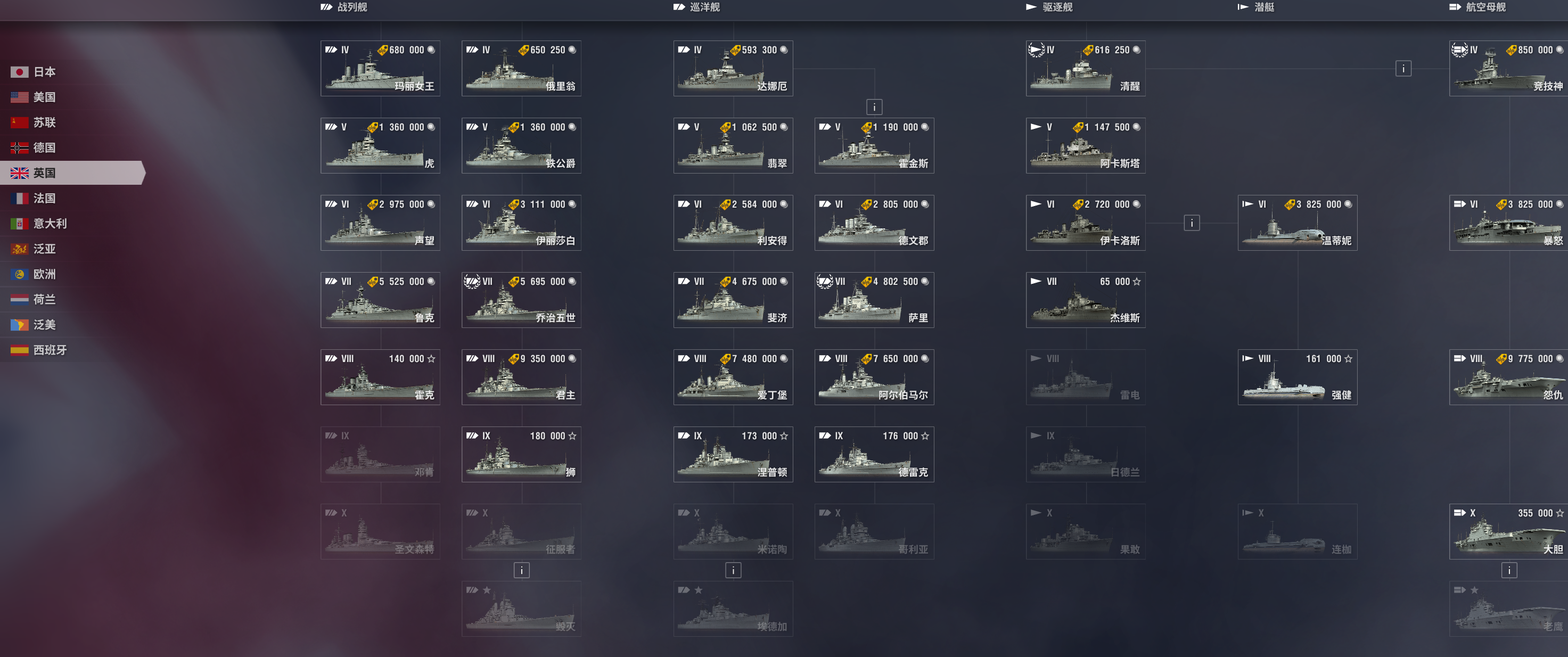Select the locked 毁灭 star-tier battleship

coord(522,609)
